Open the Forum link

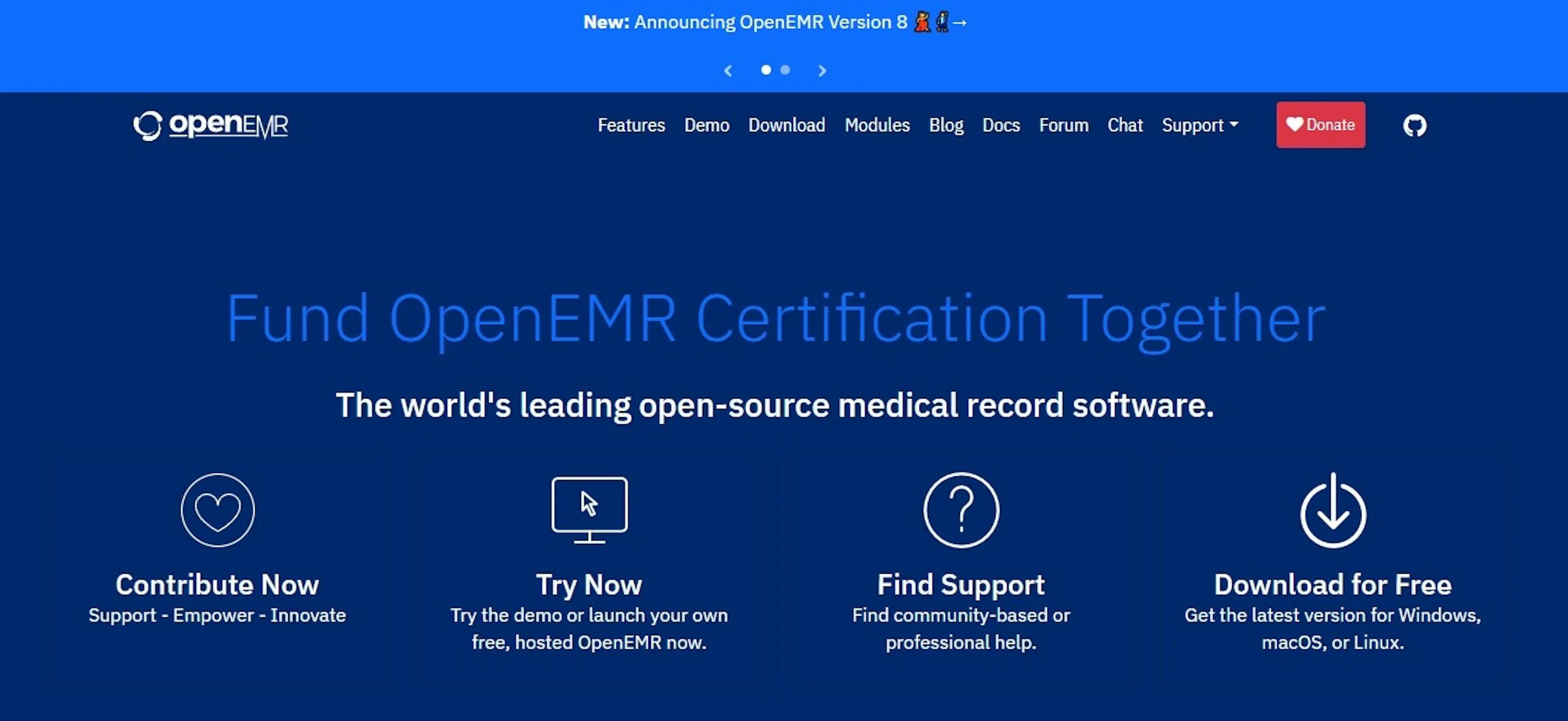click(1063, 125)
